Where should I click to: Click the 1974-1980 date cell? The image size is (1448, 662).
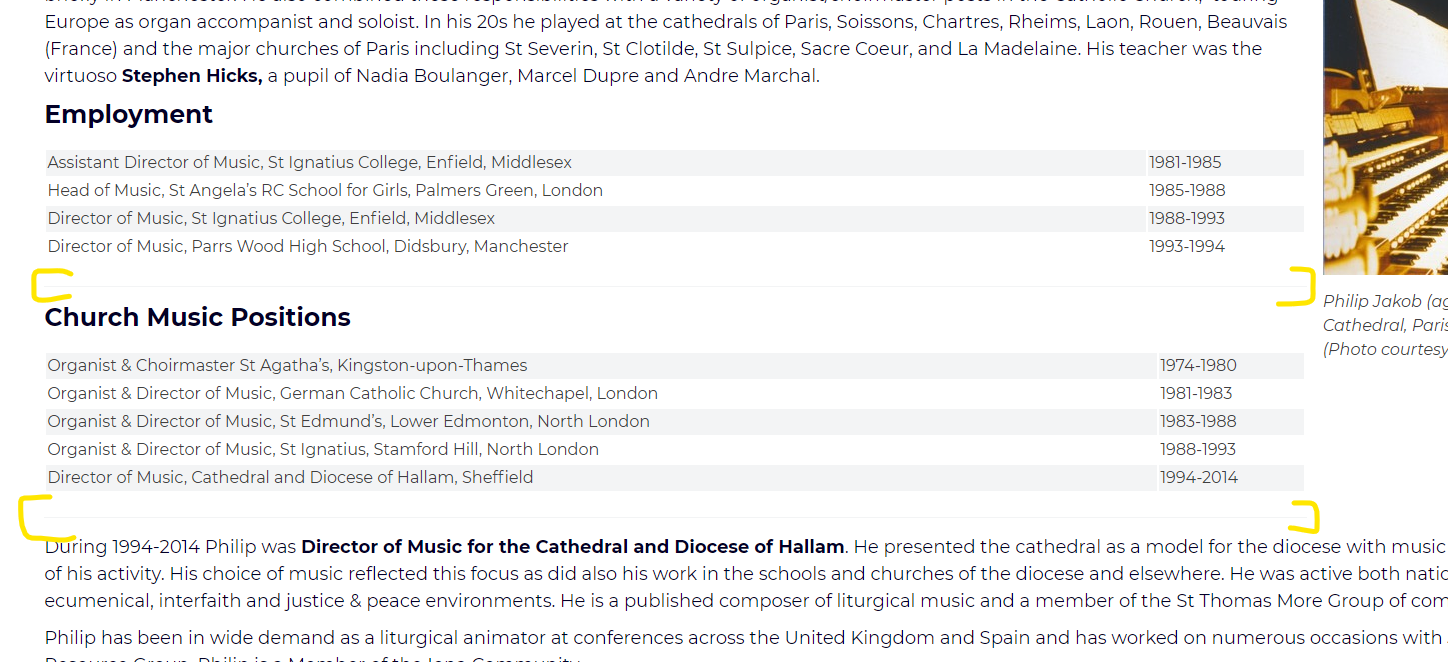[x=1198, y=366]
